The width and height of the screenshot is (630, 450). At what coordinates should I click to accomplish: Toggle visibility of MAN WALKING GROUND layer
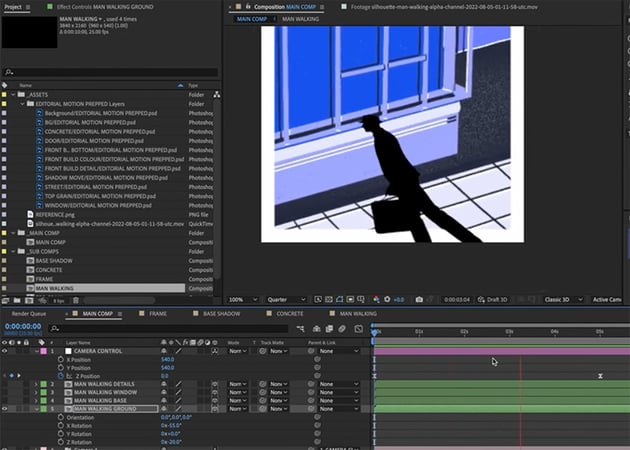tap(5, 408)
